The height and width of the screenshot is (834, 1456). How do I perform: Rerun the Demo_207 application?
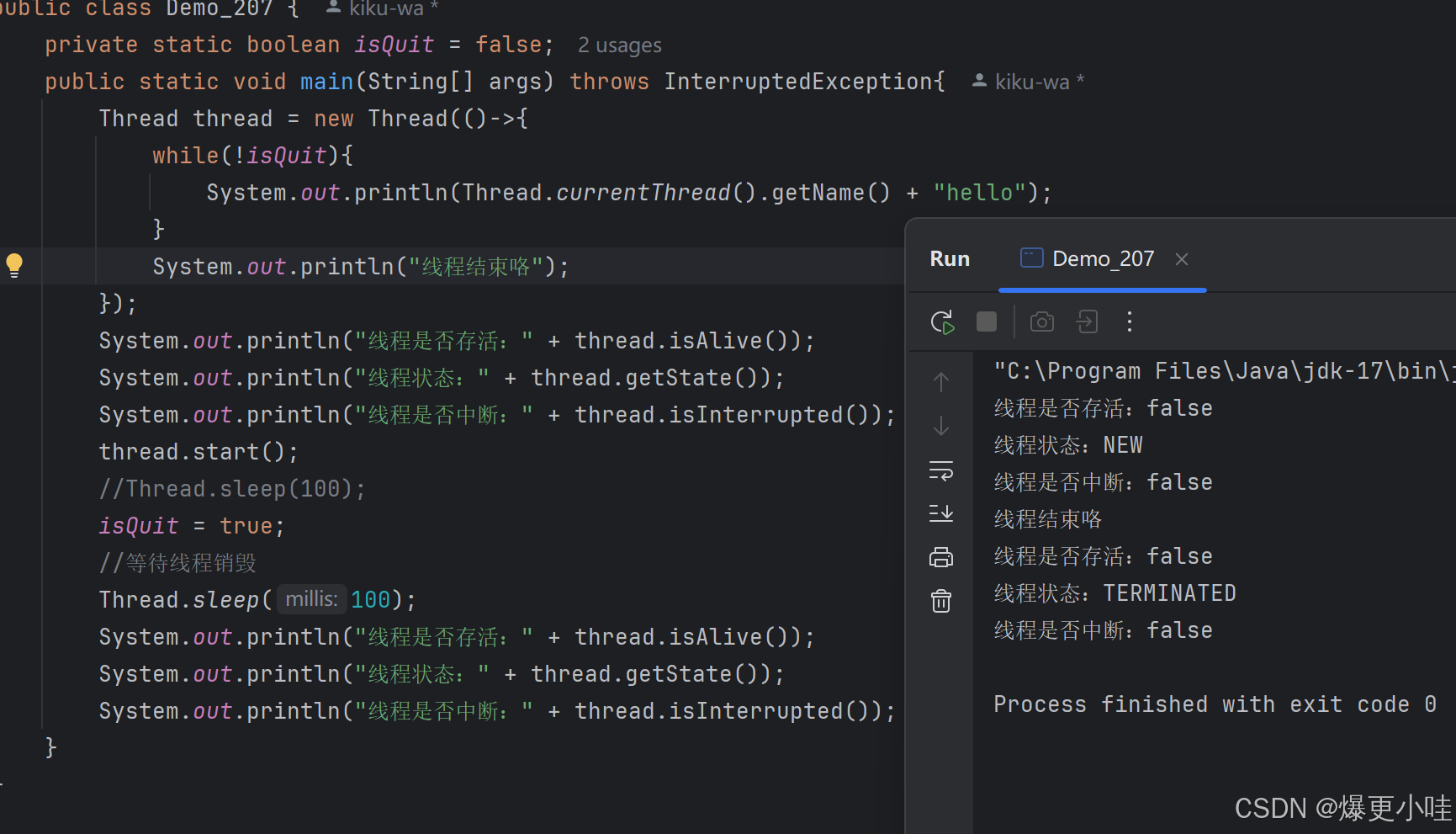point(942,321)
